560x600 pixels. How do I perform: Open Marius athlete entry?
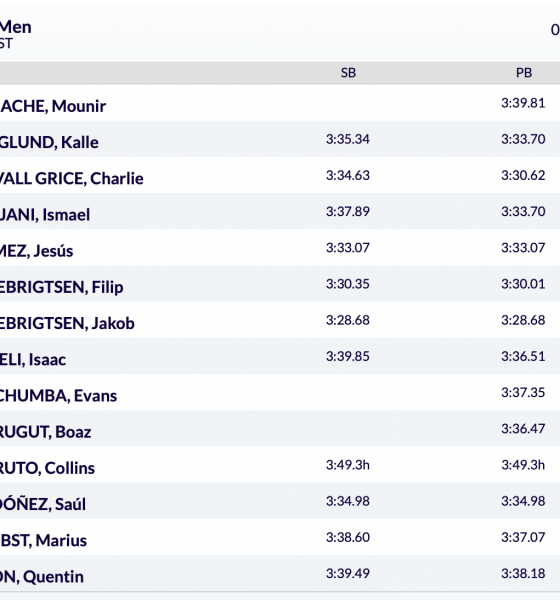pos(43,540)
